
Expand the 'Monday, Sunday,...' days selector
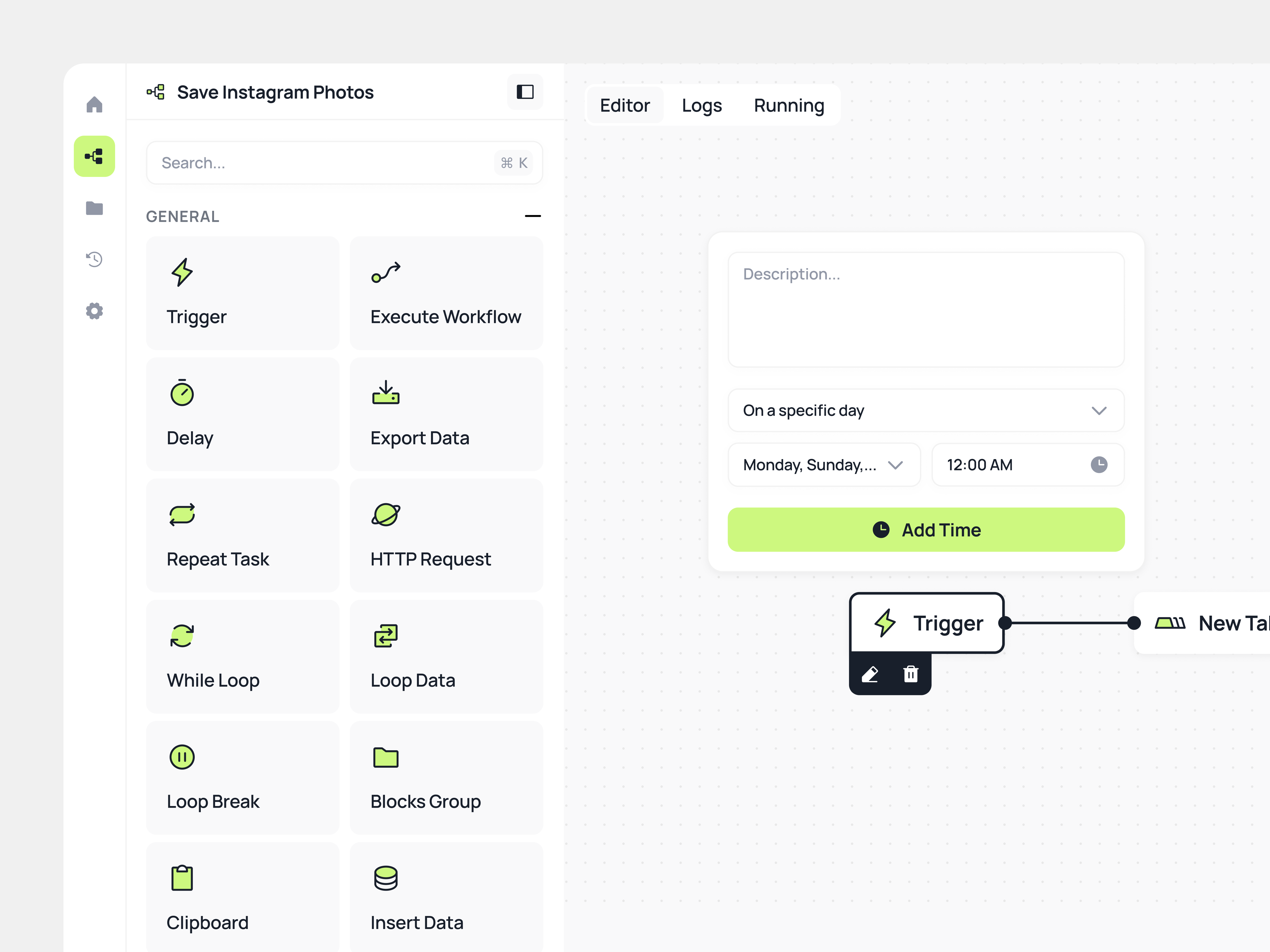(824, 465)
